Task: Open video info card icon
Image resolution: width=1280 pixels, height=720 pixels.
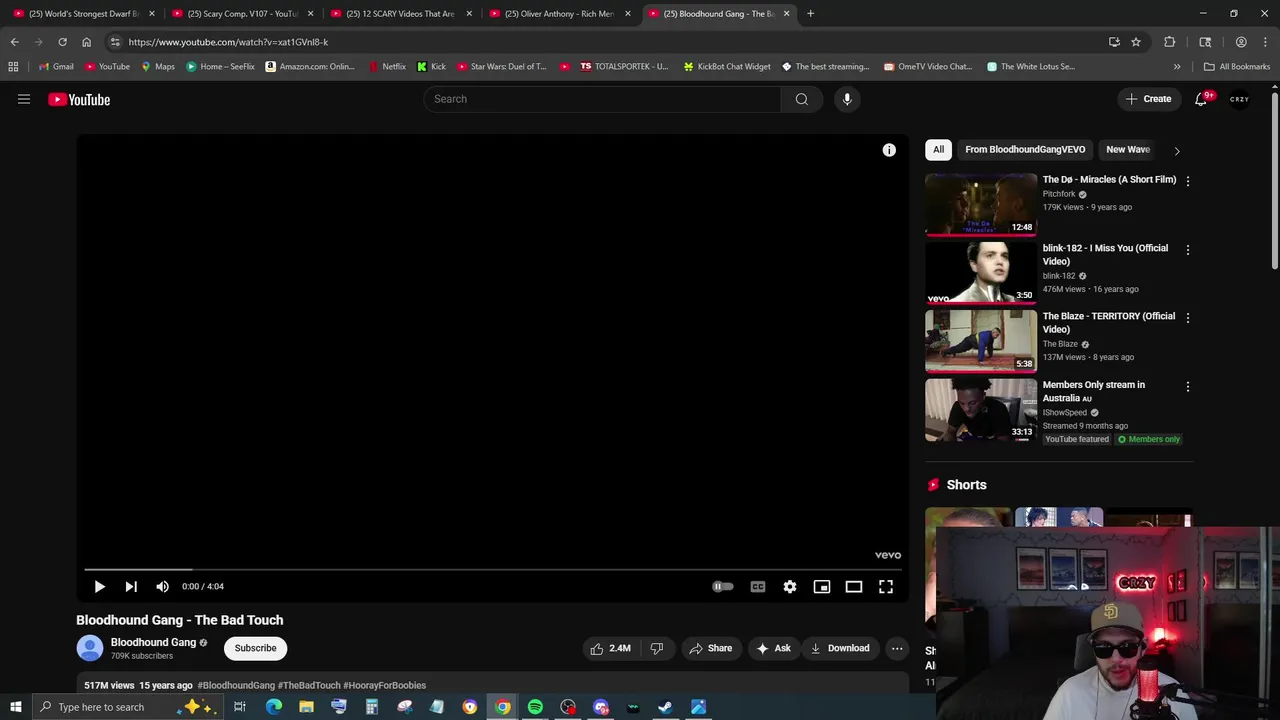Action: pos(889,150)
